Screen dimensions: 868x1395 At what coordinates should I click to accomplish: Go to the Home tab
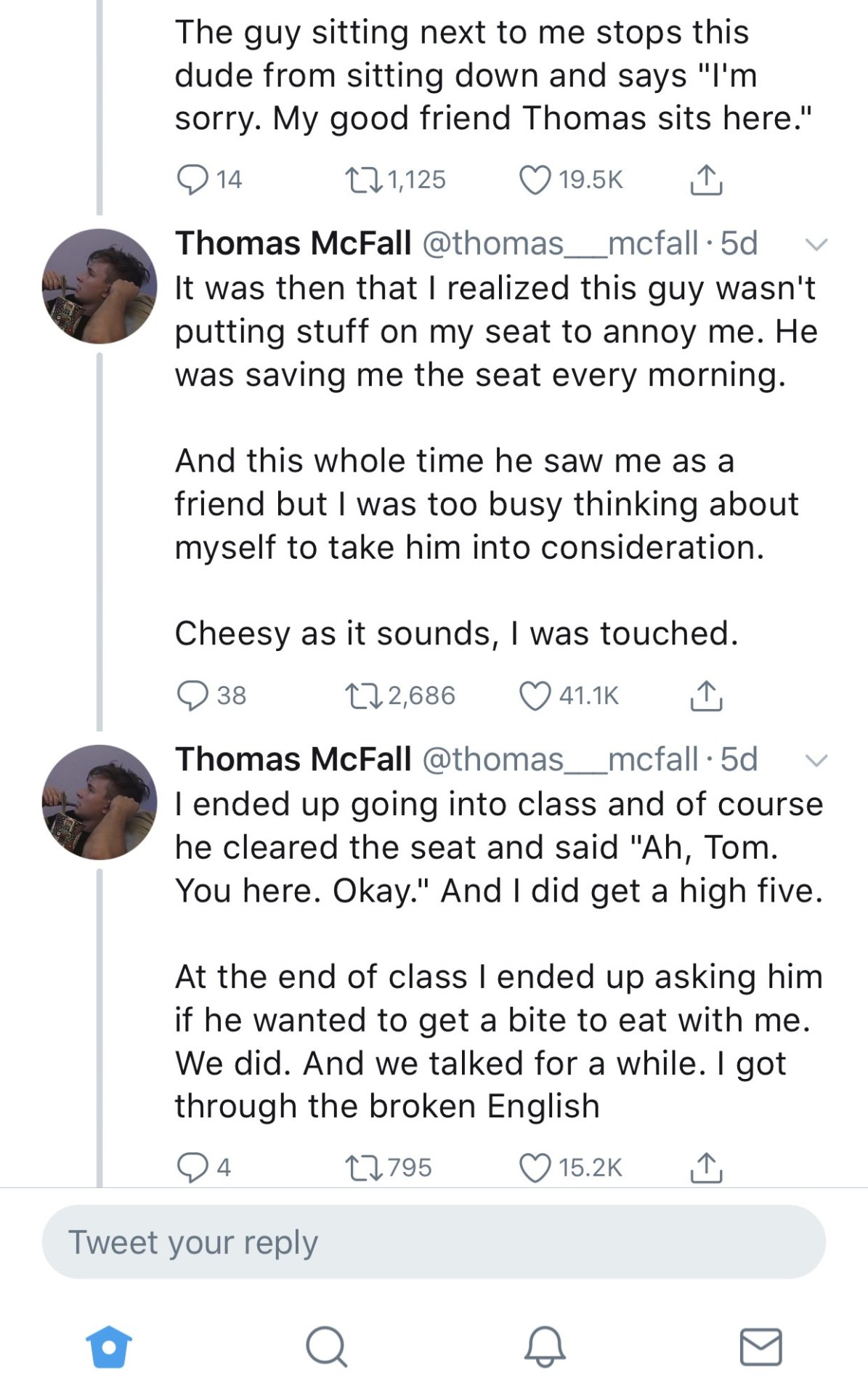(x=109, y=1346)
